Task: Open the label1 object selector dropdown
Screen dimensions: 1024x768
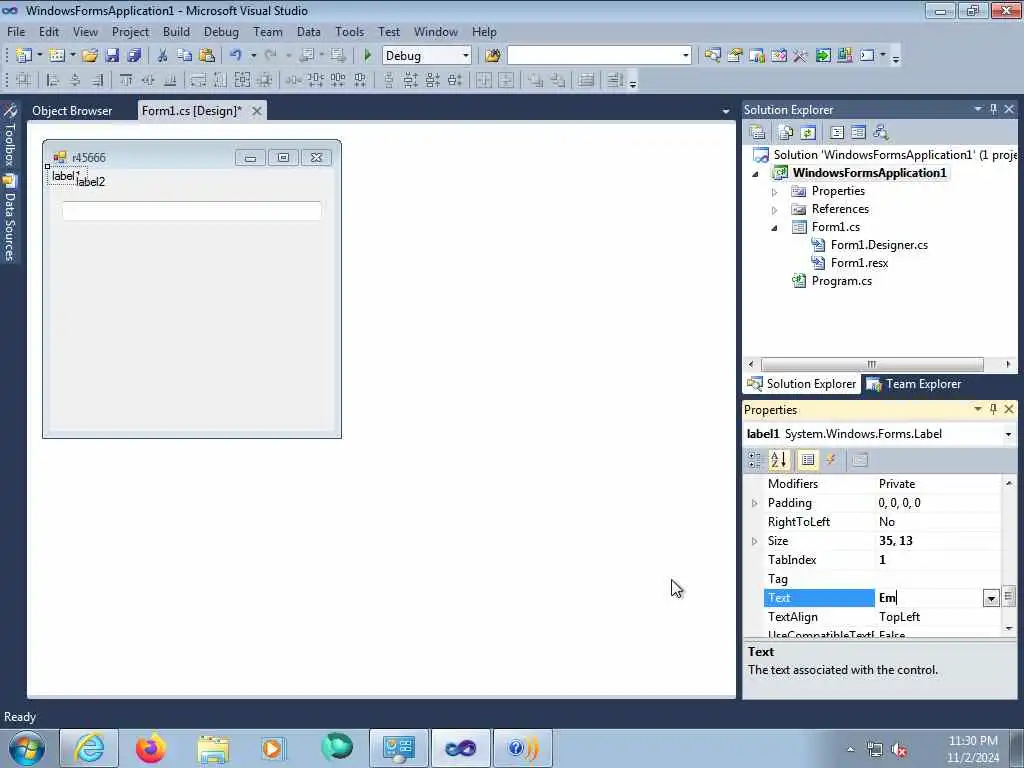Action: pos(1008,434)
